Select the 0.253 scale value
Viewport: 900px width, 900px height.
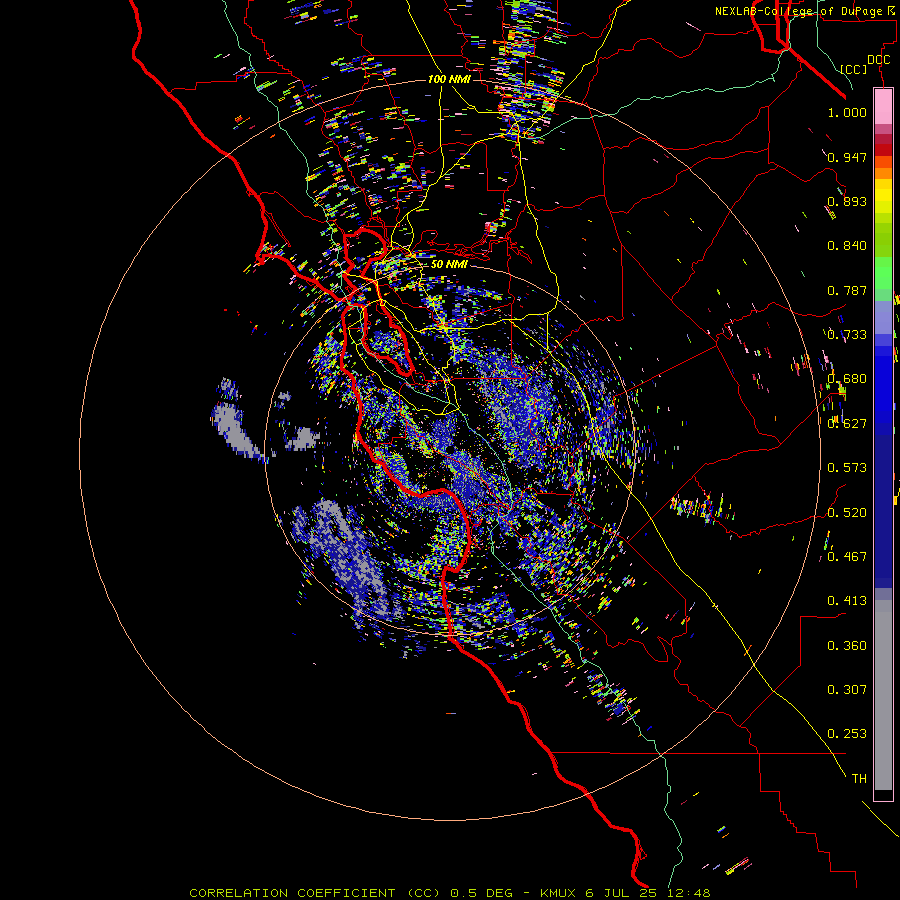847,734
